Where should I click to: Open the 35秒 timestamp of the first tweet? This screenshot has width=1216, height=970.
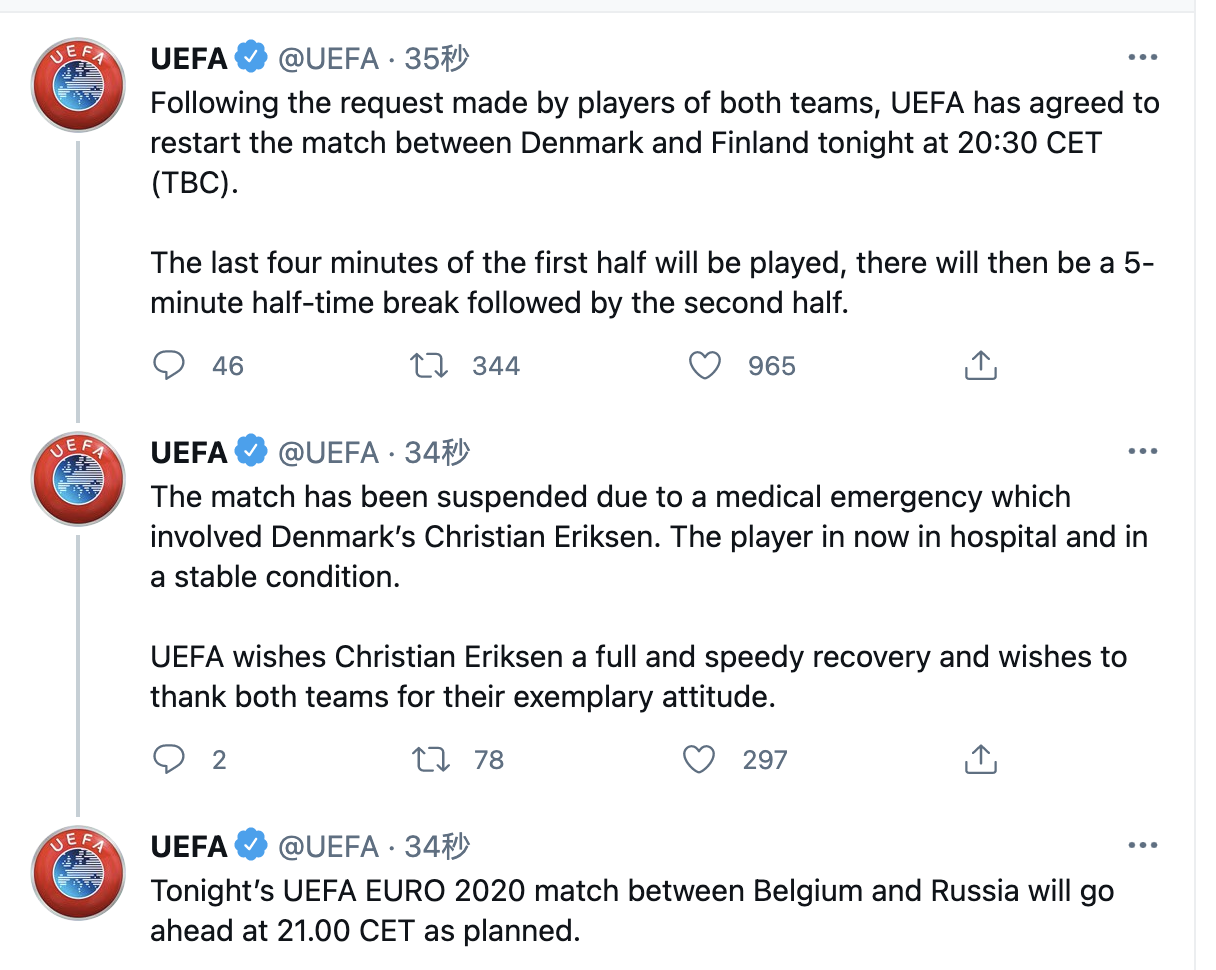[437, 59]
